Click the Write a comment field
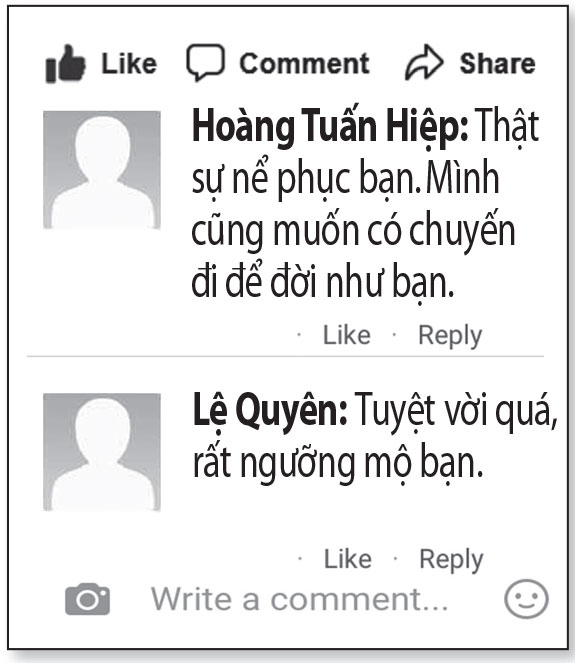The image size is (575, 663). click(x=299, y=599)
